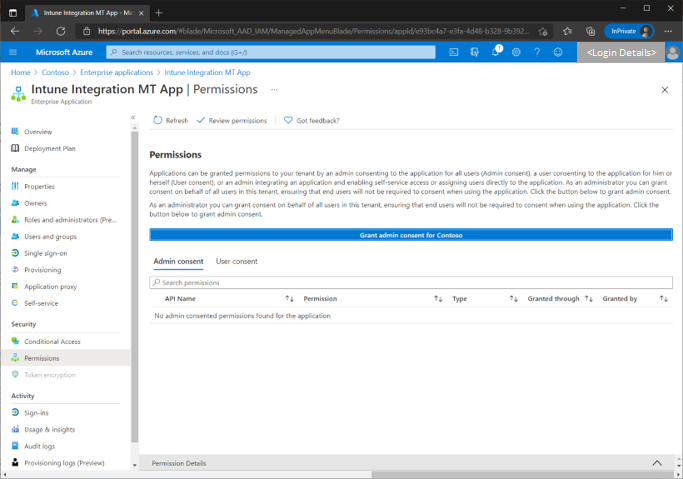Open portal settings gear
The image size is (683, 479).
[x=516, y=52]
